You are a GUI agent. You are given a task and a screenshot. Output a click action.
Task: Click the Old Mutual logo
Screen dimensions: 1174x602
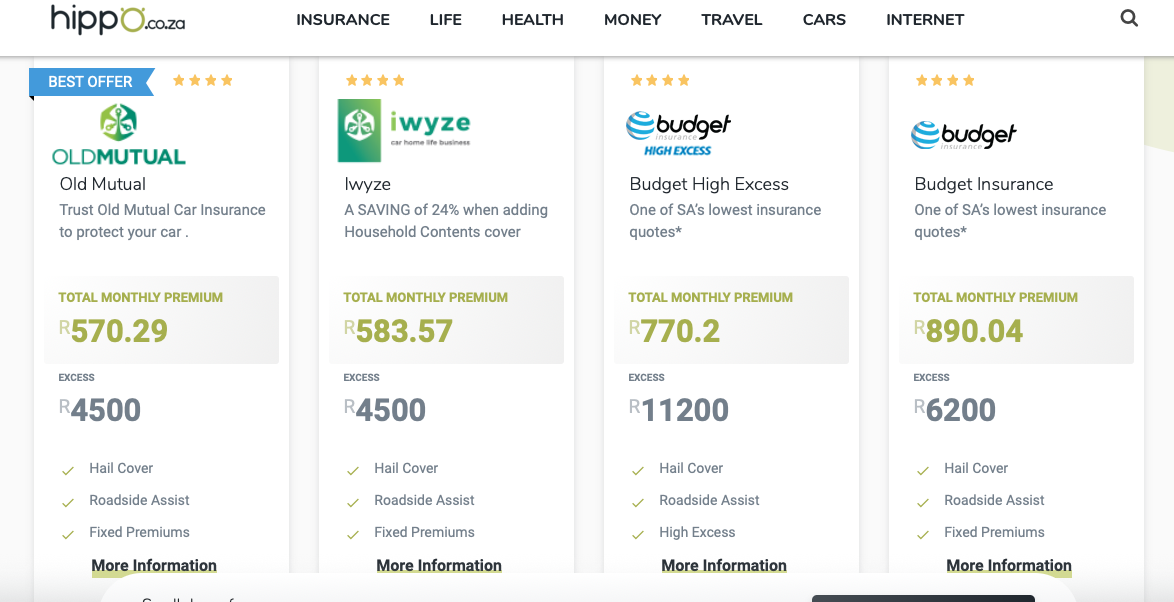point(119,134)
